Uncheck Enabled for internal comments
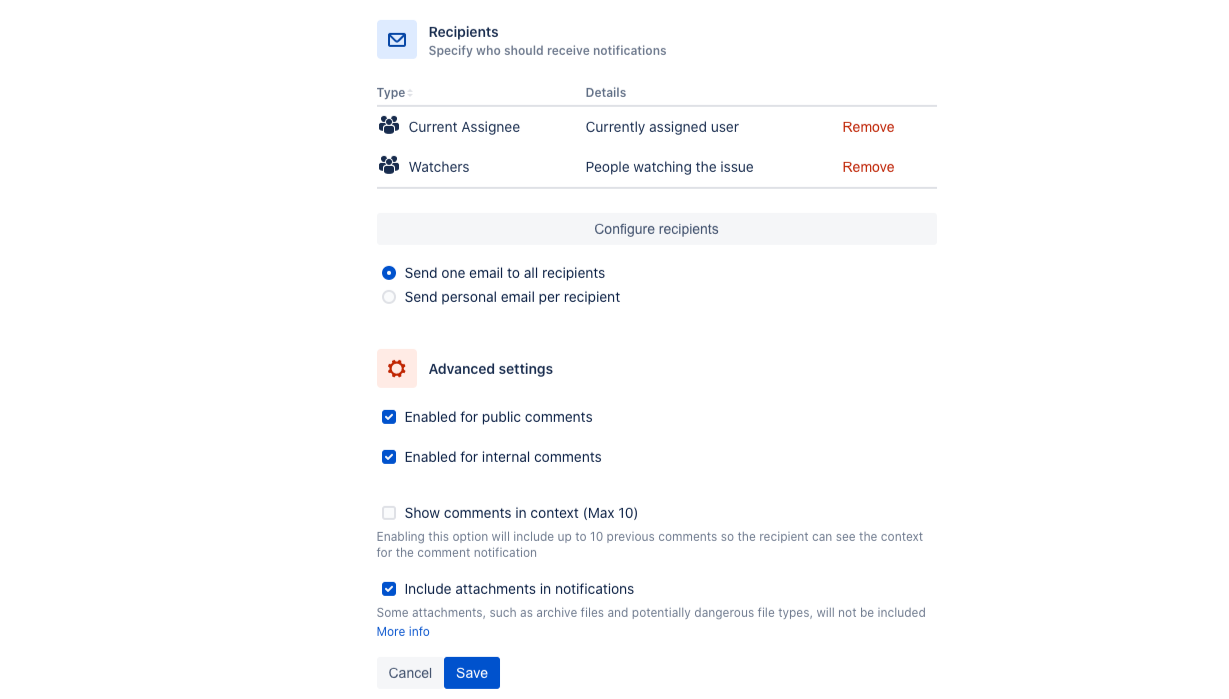Screen dimensions: 1229x699 pos(389,457)
